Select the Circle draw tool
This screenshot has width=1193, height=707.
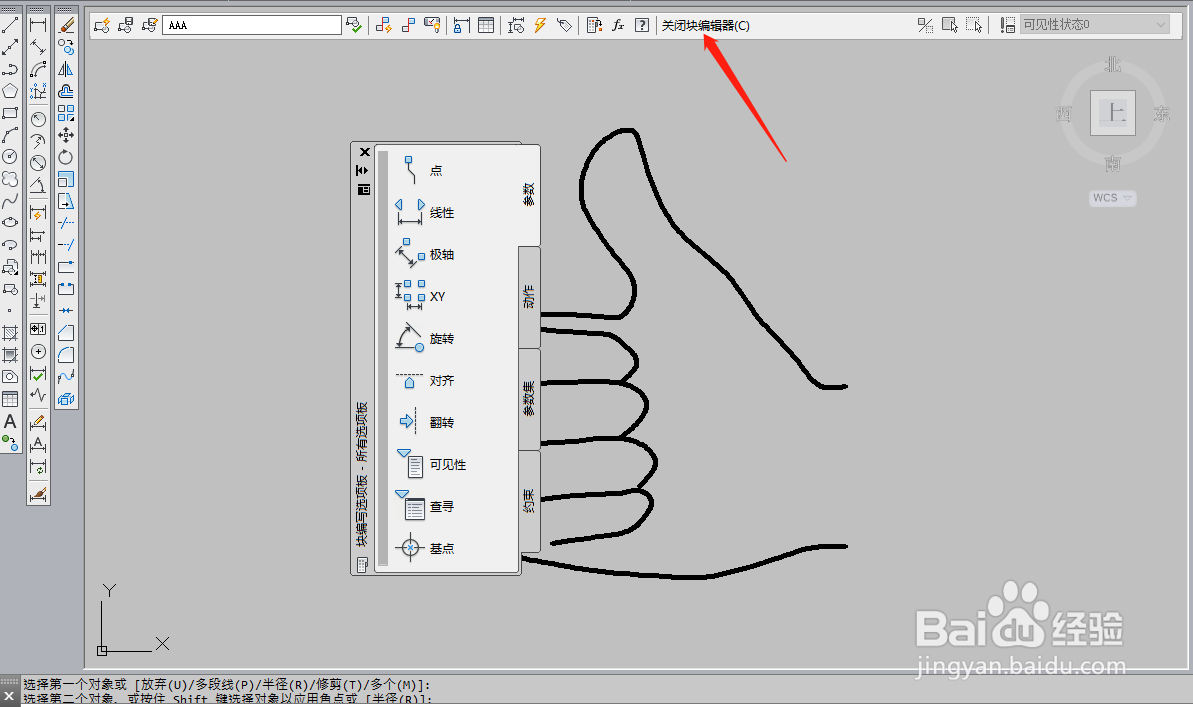point(10,157)
